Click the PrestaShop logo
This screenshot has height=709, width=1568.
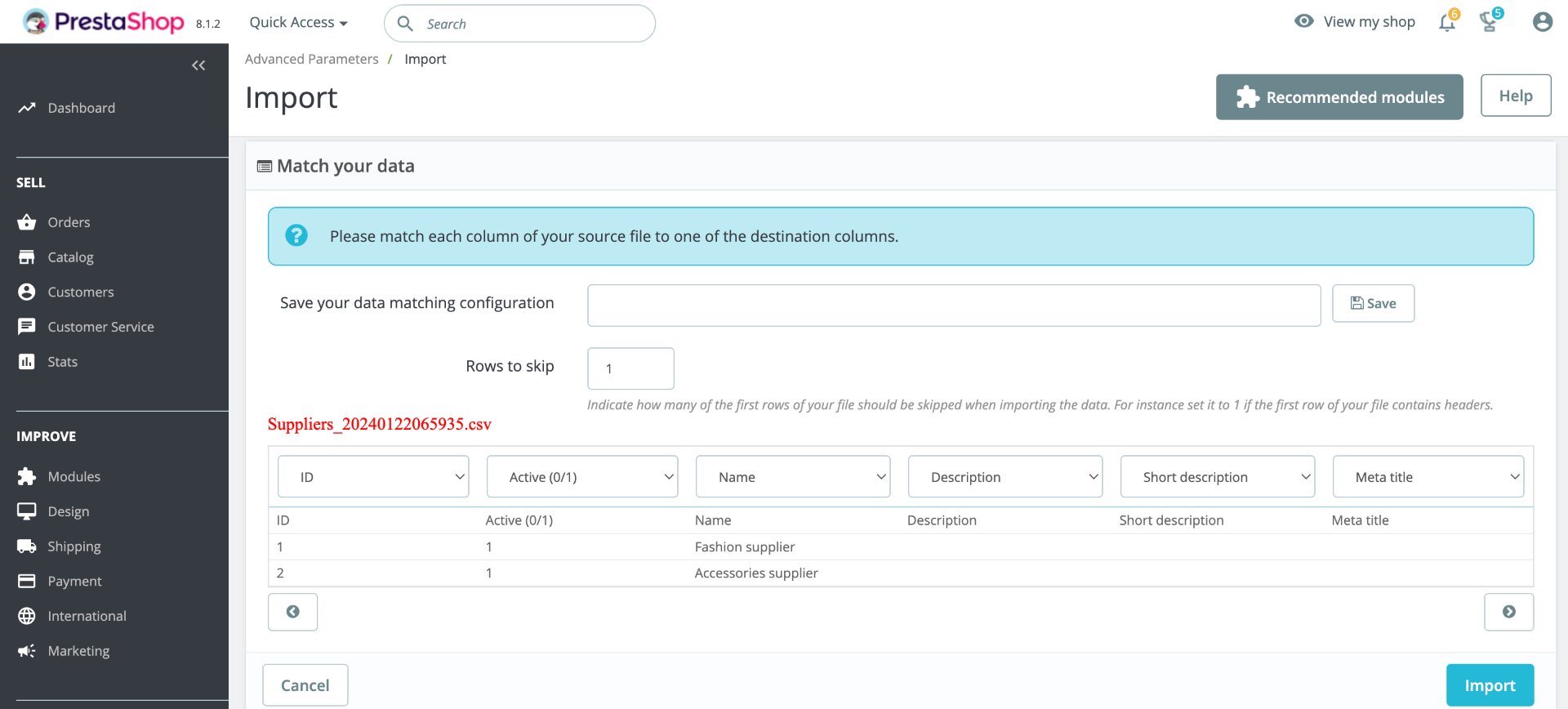coord(104,22)
